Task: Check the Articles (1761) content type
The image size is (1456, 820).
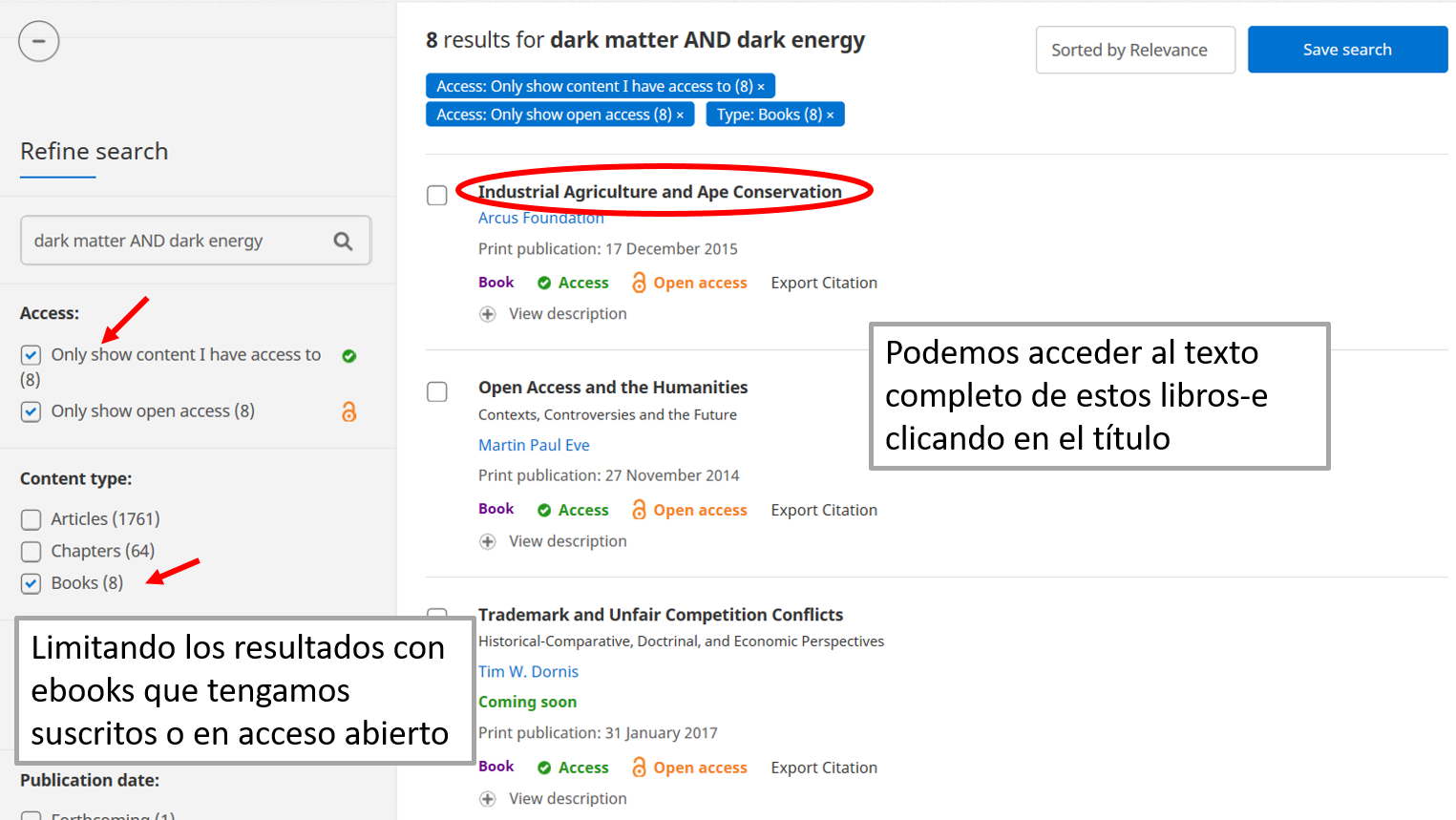Action: click(32, 519)
